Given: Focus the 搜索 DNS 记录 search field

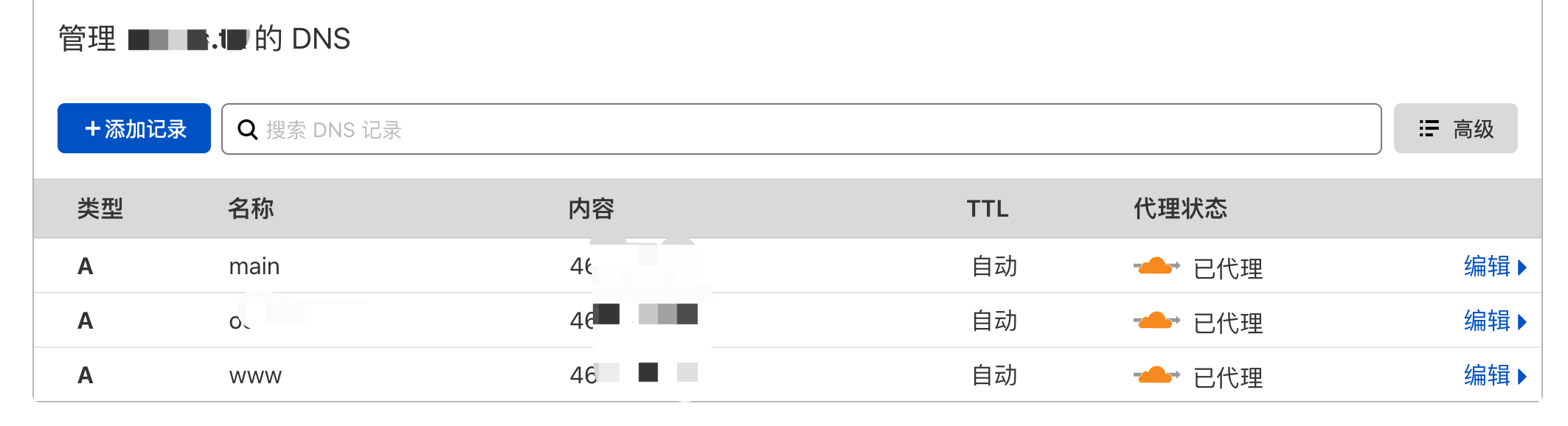Looking at the screenshot, I should tap(811, 130).
